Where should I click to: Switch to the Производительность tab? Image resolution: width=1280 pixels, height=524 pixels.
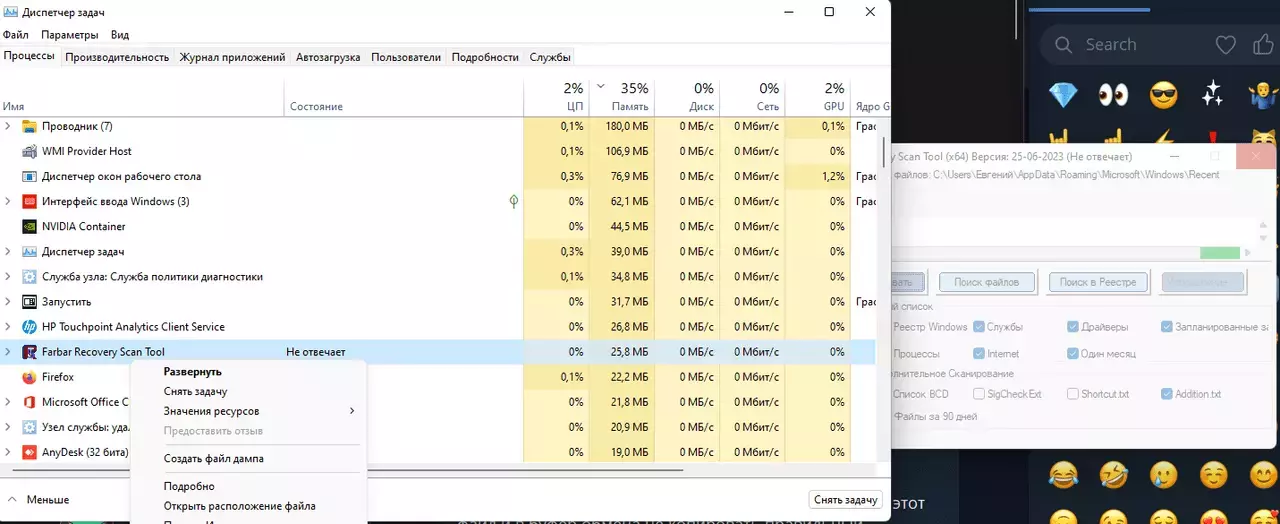click(117, 57)
